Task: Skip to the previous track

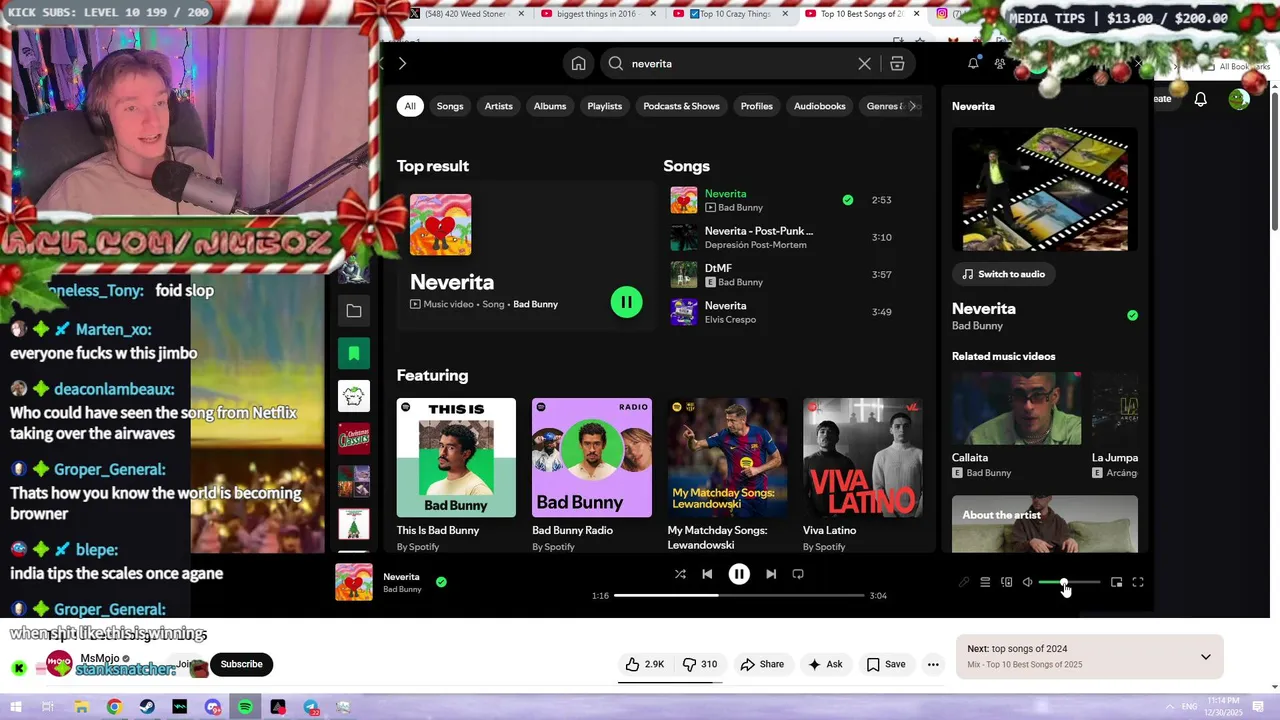Action: [x=707, y=574]
